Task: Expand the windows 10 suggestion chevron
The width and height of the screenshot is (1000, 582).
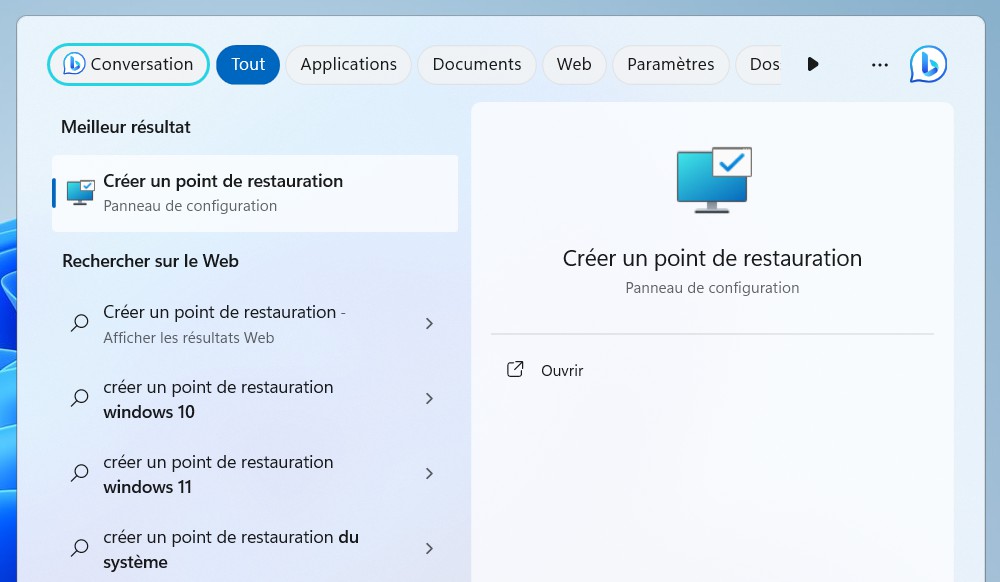Action: coord(429,398)
